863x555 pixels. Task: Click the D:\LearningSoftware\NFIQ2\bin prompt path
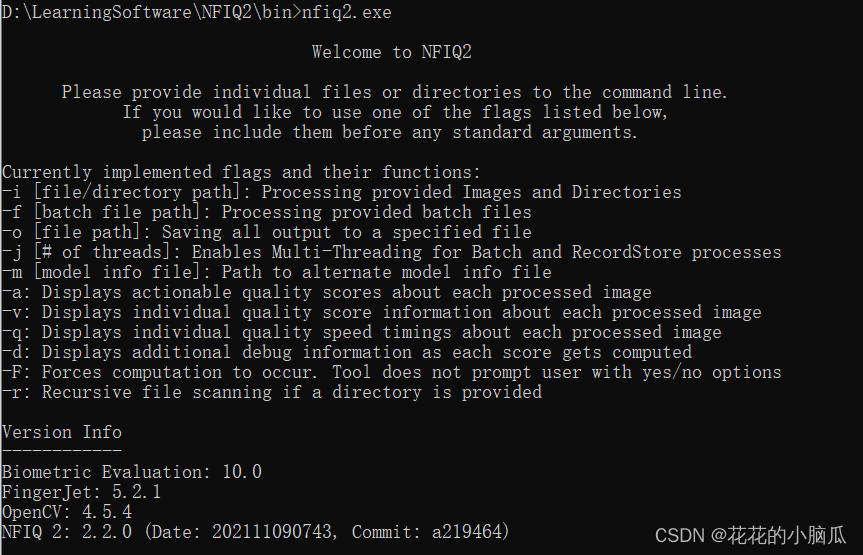147,12
